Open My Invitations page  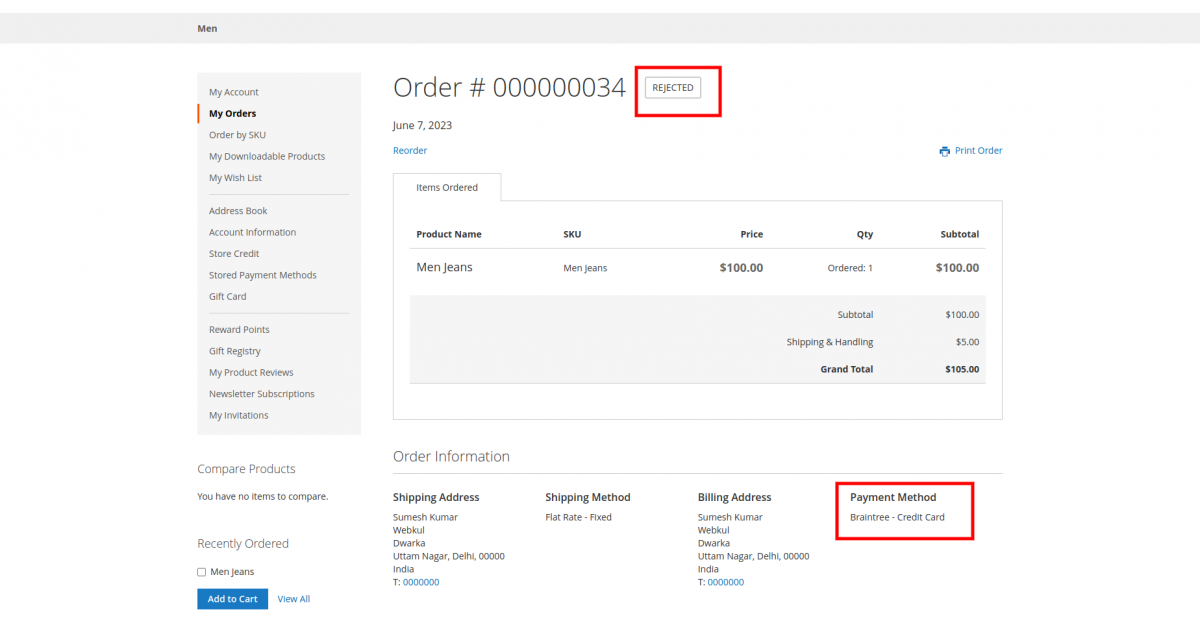coord(239,416)
